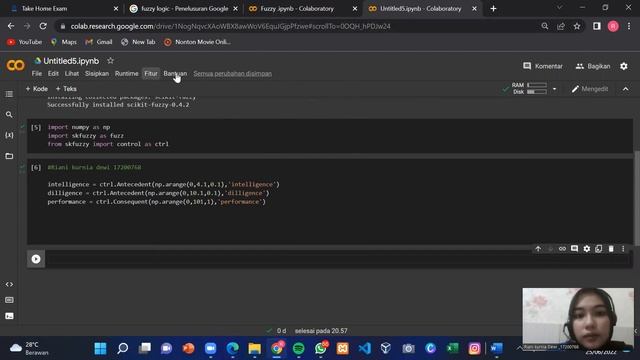
Task: Open the File menu
Action: pos(37,73)
